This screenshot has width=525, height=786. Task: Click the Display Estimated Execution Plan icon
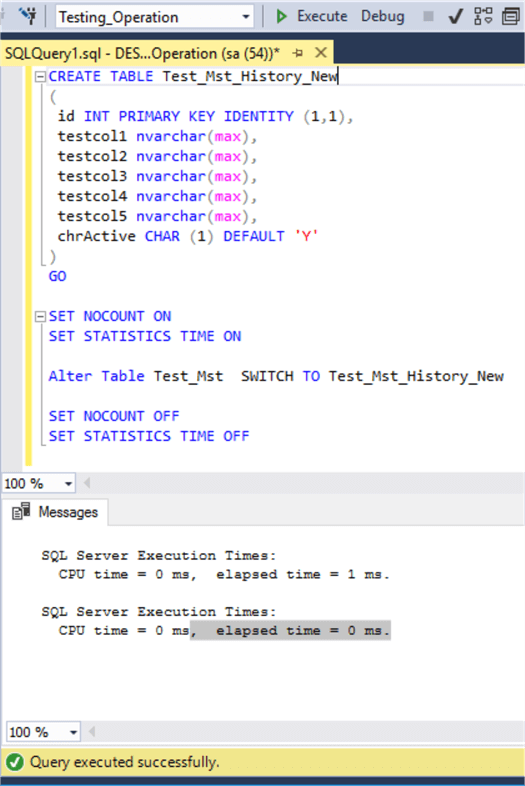(x=483, y=17)
